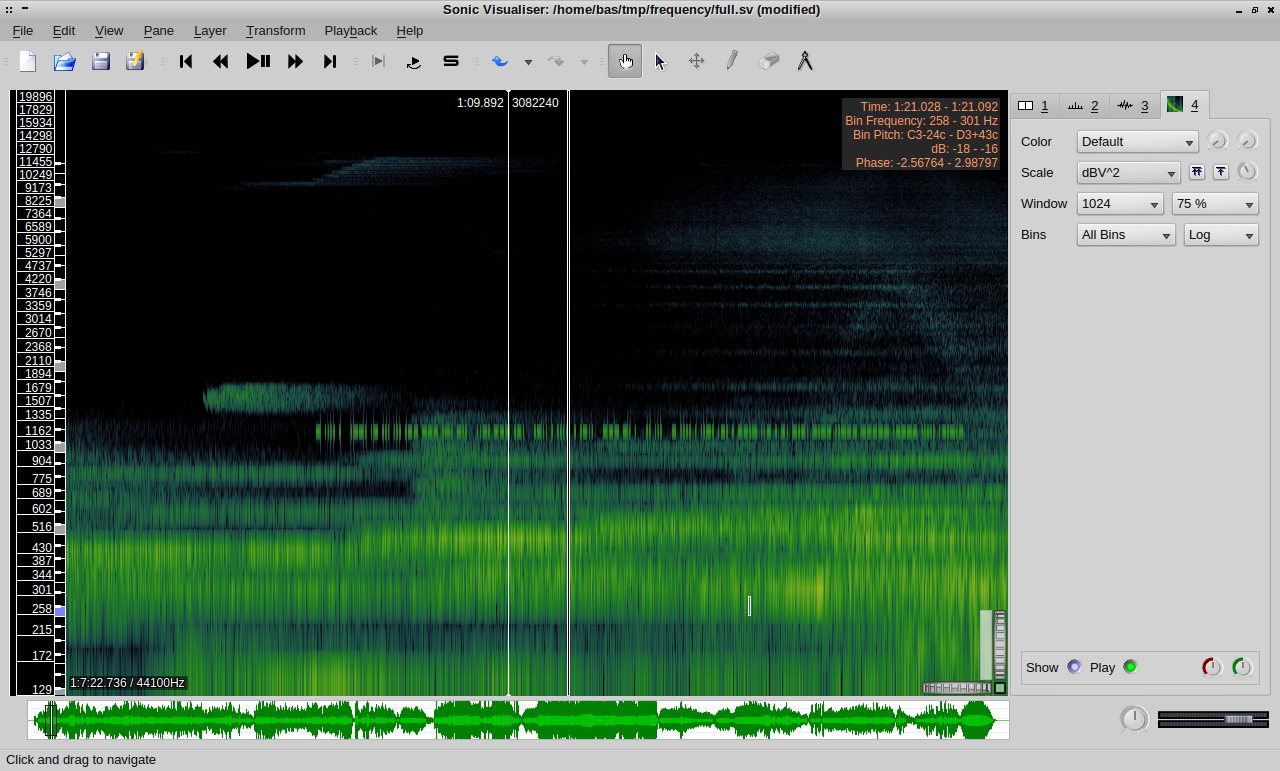Screen dimensions: 1280x771
Task: Toggle the Show layer visibility LED
Action: click(1074, 667)
